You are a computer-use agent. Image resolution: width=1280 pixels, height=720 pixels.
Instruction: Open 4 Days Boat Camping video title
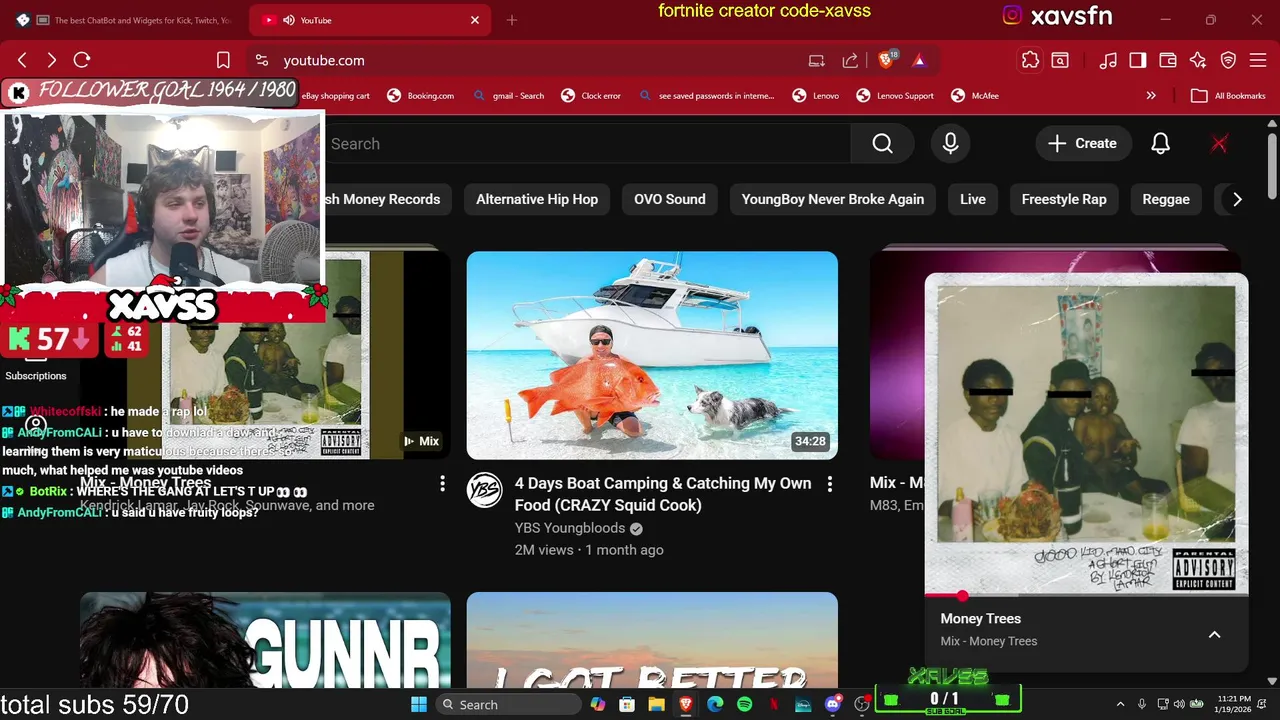tap(663, 494)
